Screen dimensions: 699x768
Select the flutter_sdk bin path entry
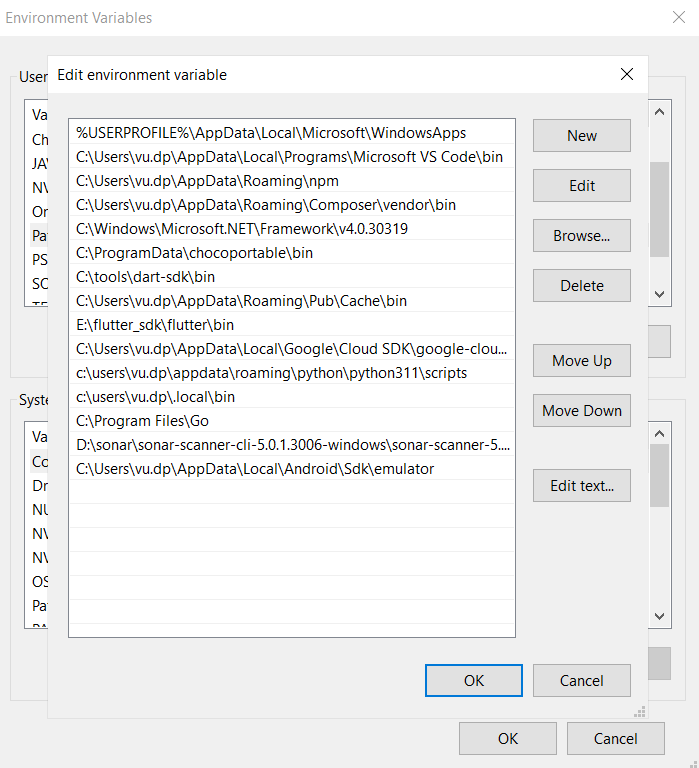(155, 325)
